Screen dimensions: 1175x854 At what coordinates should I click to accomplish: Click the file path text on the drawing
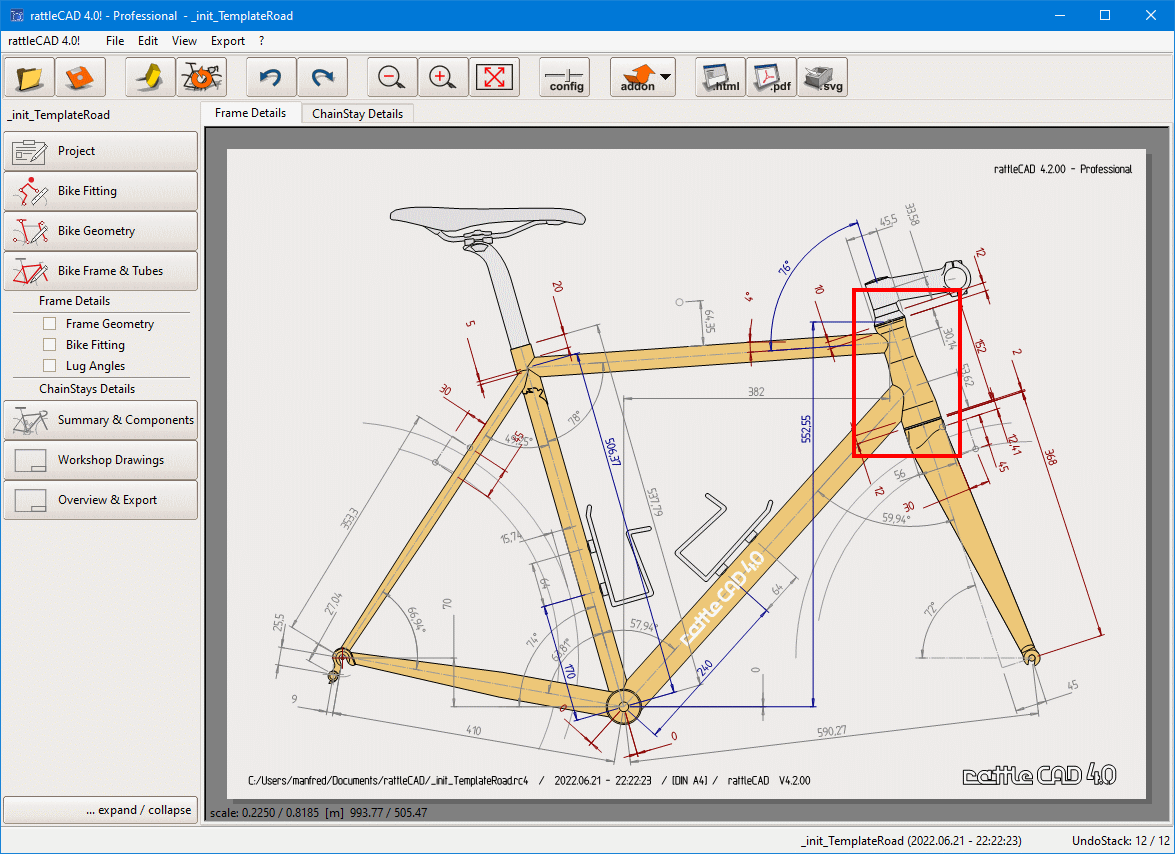(388, 781)
